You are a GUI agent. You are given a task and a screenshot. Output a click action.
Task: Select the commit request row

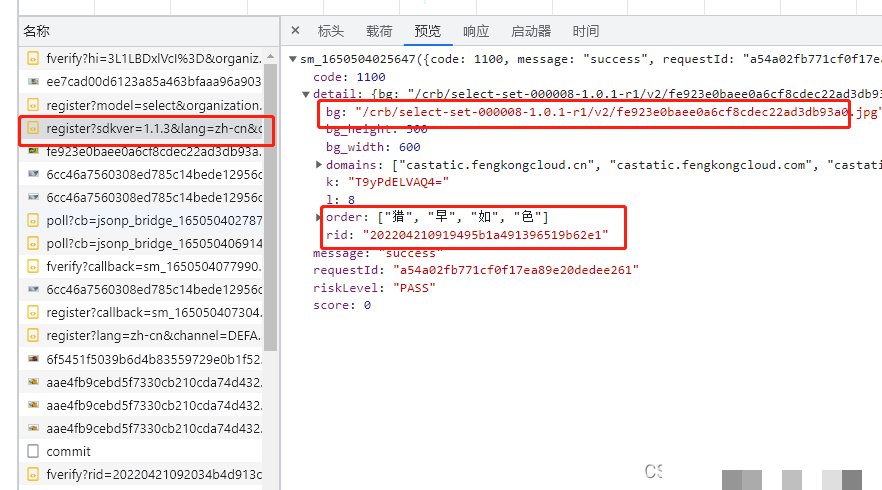tap(141, 451)
